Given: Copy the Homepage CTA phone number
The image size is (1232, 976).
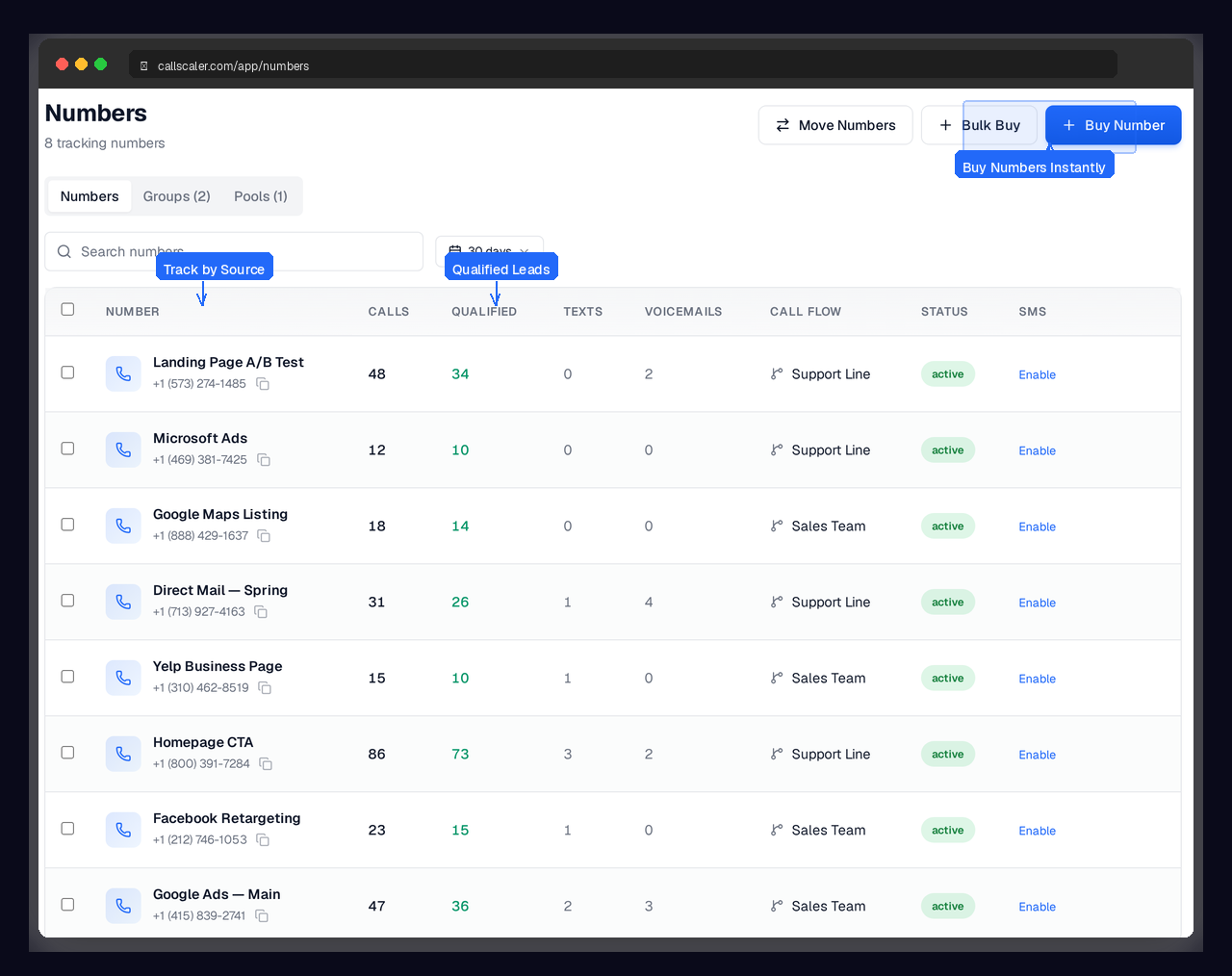Looking at the screenshot, I should click(266, 764).
